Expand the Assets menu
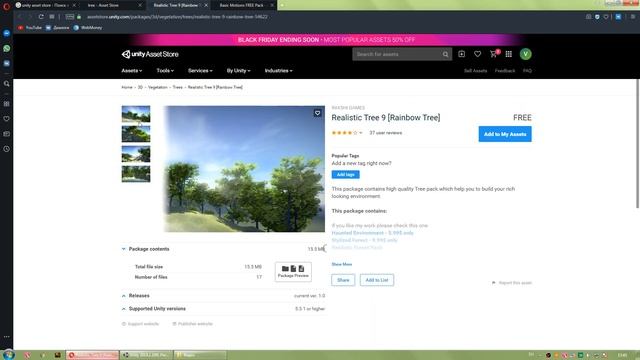The width and height of the screenshot is (640, 360). [131, 71]
